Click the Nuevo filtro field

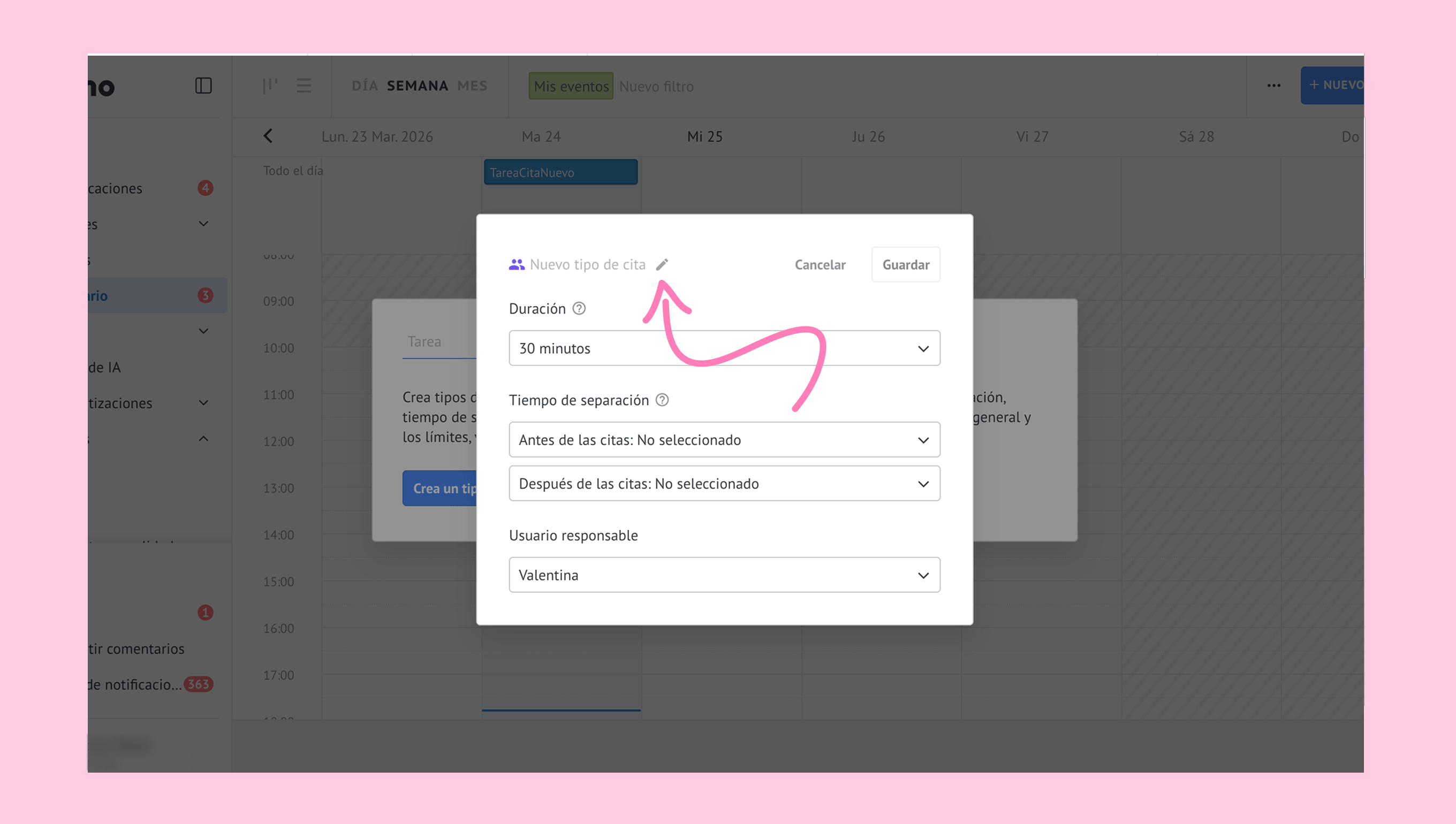[x=656, y=87]
